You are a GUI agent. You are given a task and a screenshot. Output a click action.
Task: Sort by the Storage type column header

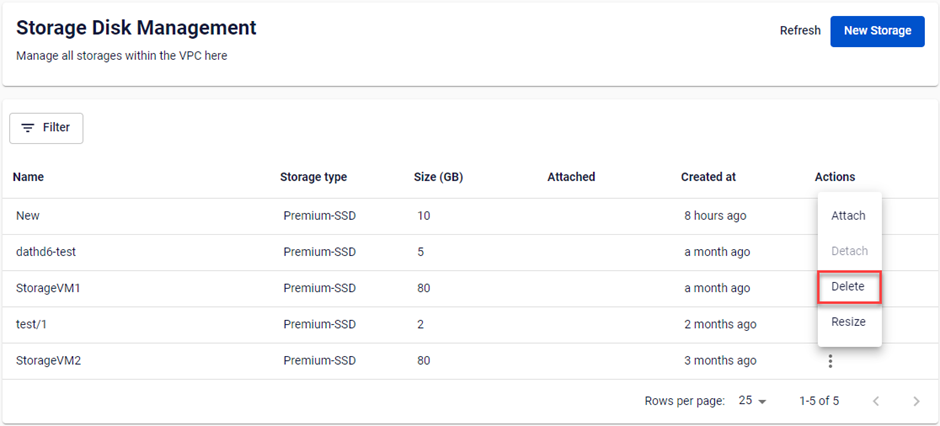pyautogui.click(x=313, y=177)
